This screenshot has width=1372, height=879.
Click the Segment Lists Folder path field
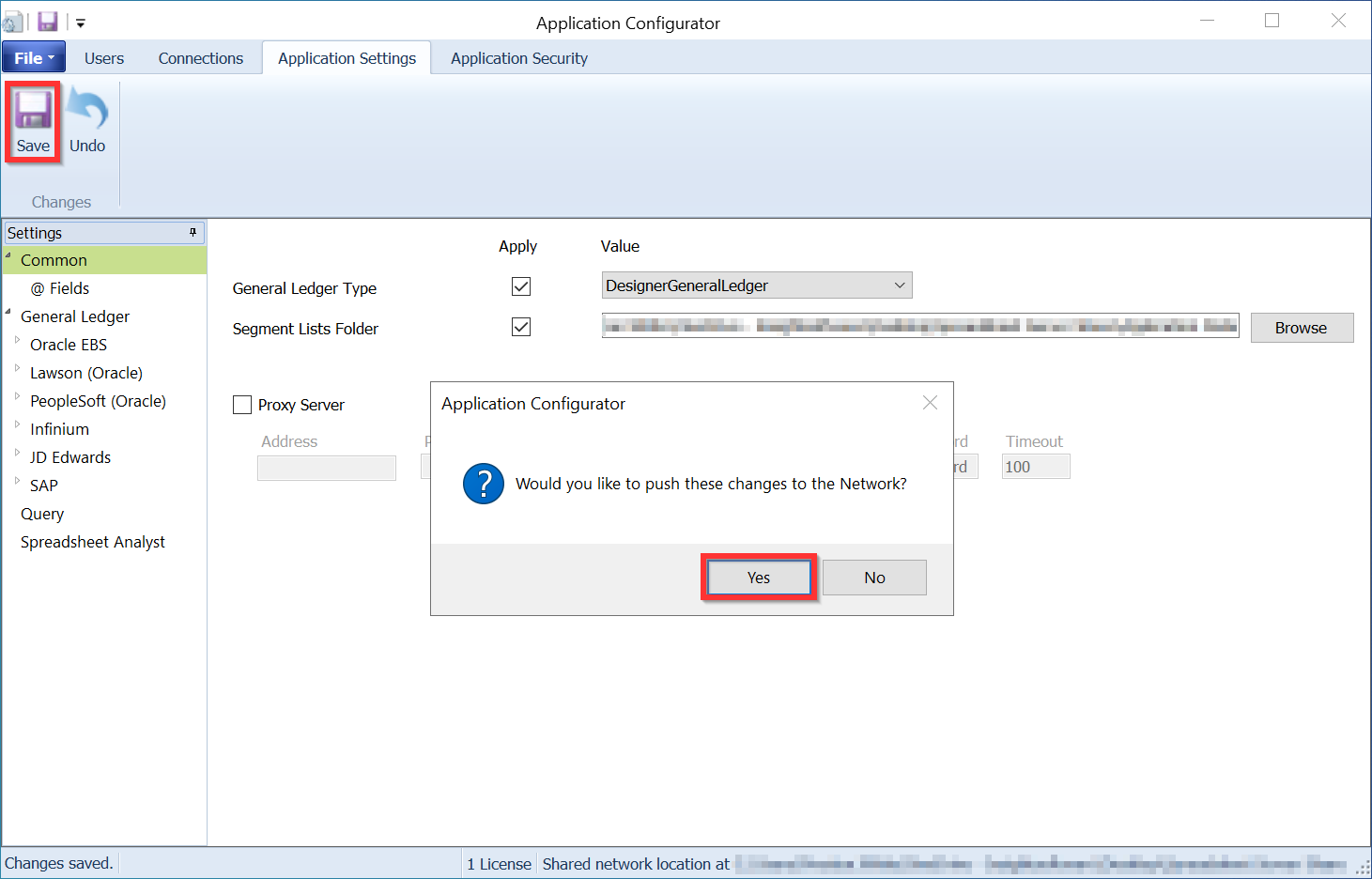(920, 326)
